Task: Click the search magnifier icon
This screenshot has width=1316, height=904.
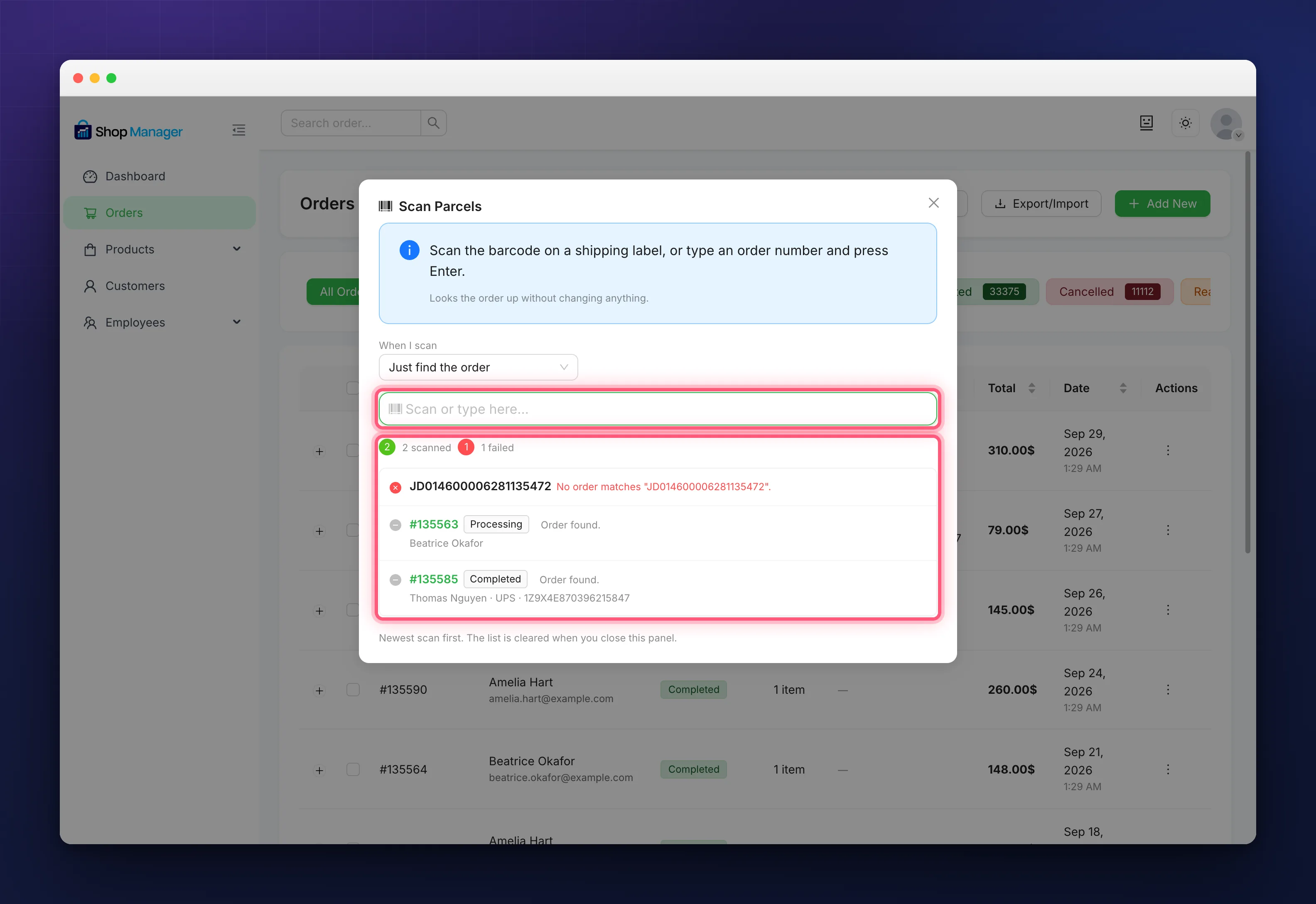Action: tap(433, 123)
